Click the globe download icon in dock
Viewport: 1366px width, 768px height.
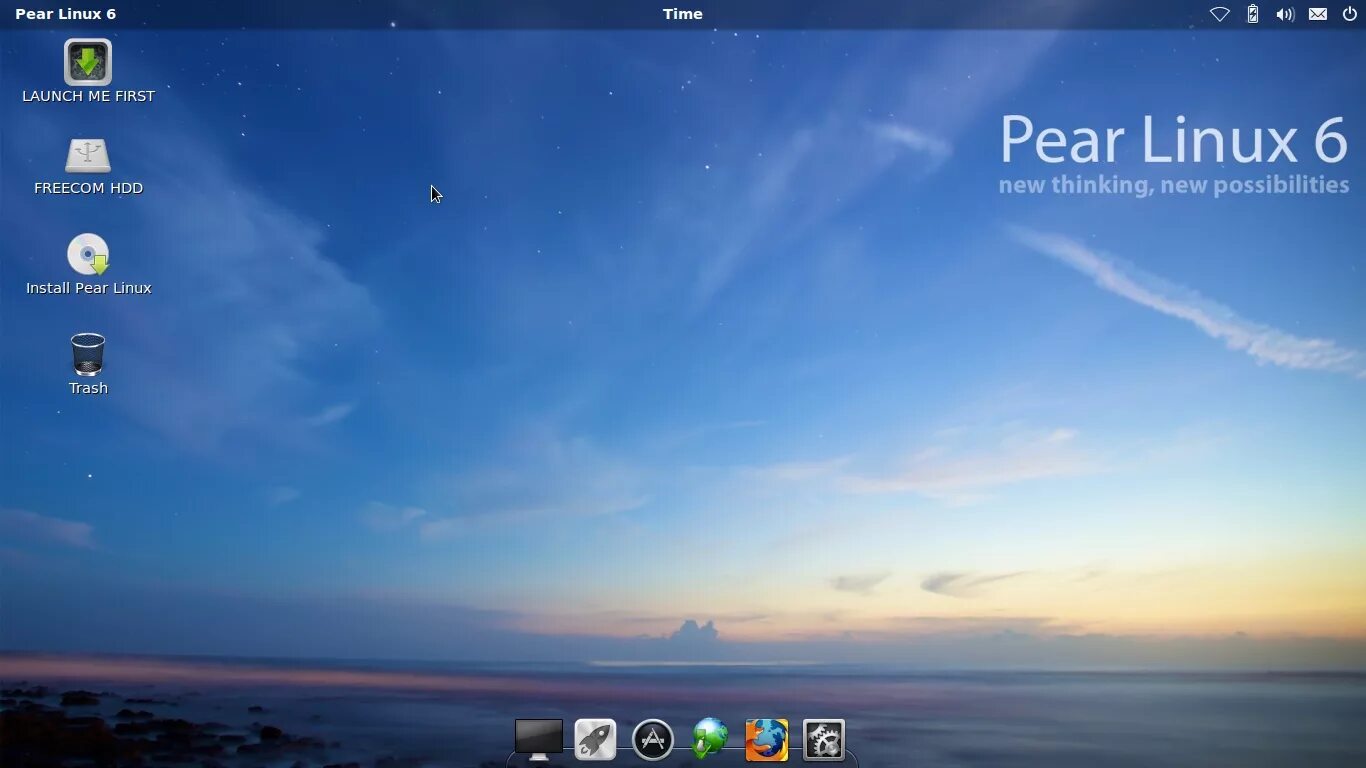[x=710, y=740]
